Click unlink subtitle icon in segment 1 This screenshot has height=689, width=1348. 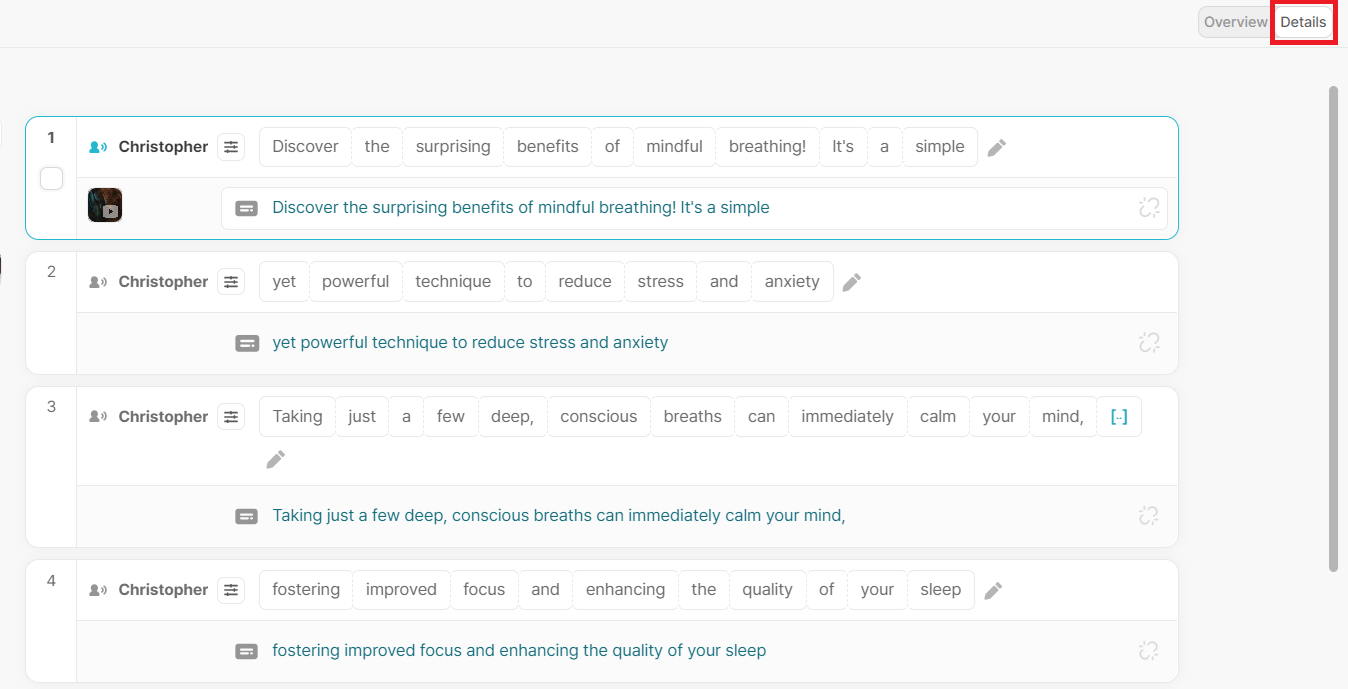[1149, 208]
